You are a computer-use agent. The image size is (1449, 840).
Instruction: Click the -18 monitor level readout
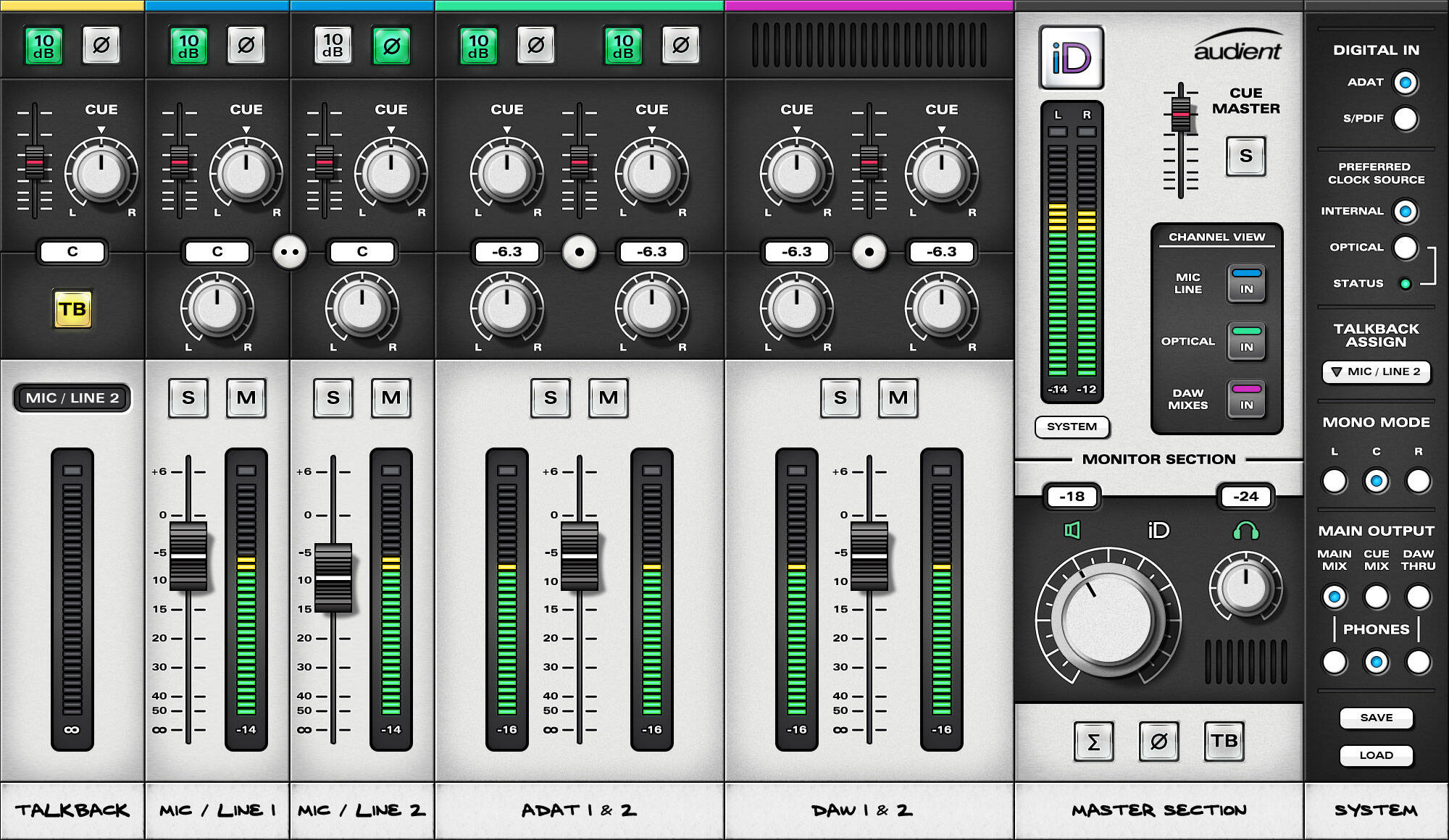1072,497
